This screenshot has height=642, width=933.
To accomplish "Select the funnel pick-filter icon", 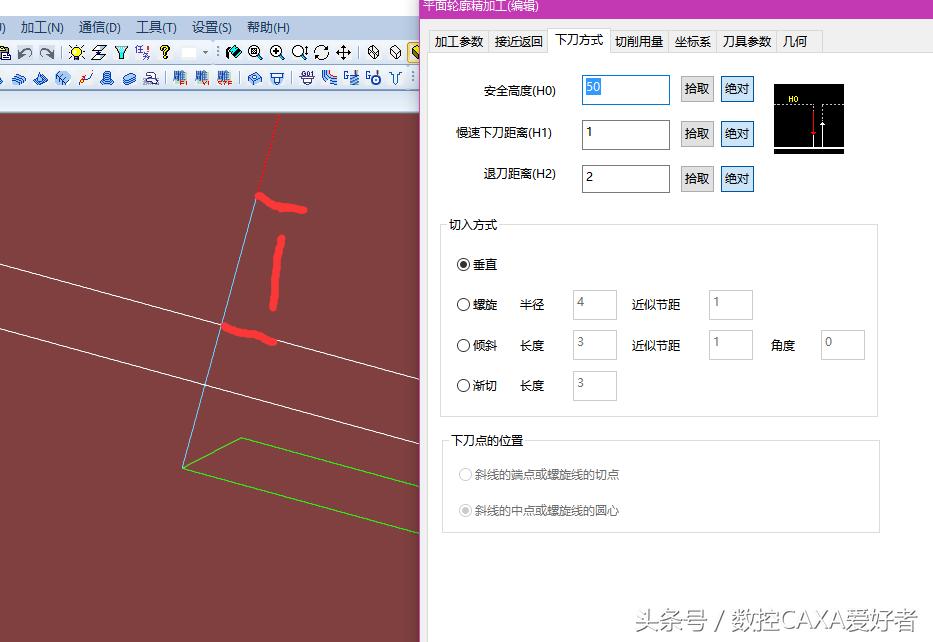I will tap(122, 52).
